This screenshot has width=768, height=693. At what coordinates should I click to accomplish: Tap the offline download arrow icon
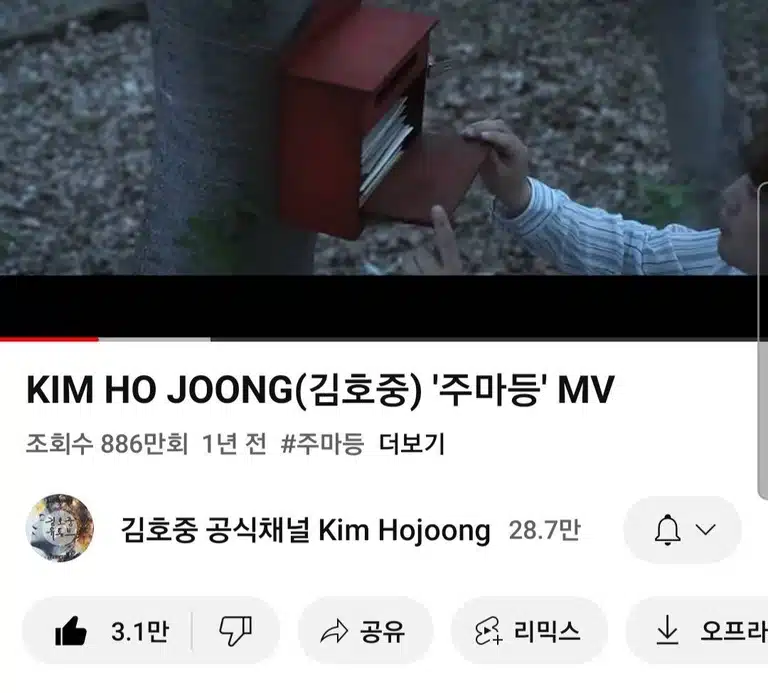pyautogui.click(x=667, y=631)
